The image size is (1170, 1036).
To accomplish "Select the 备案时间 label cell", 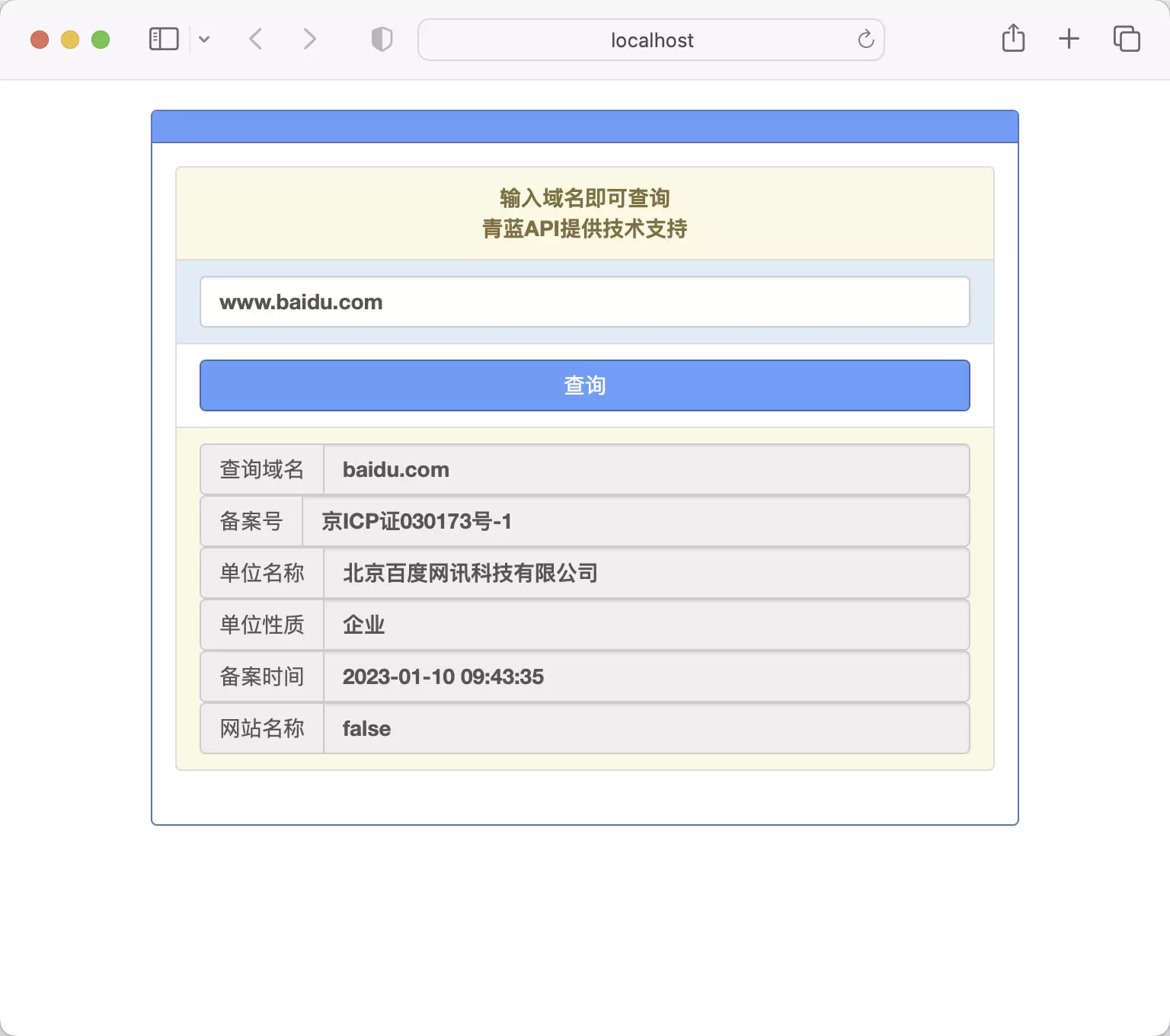I will [262, 676].
